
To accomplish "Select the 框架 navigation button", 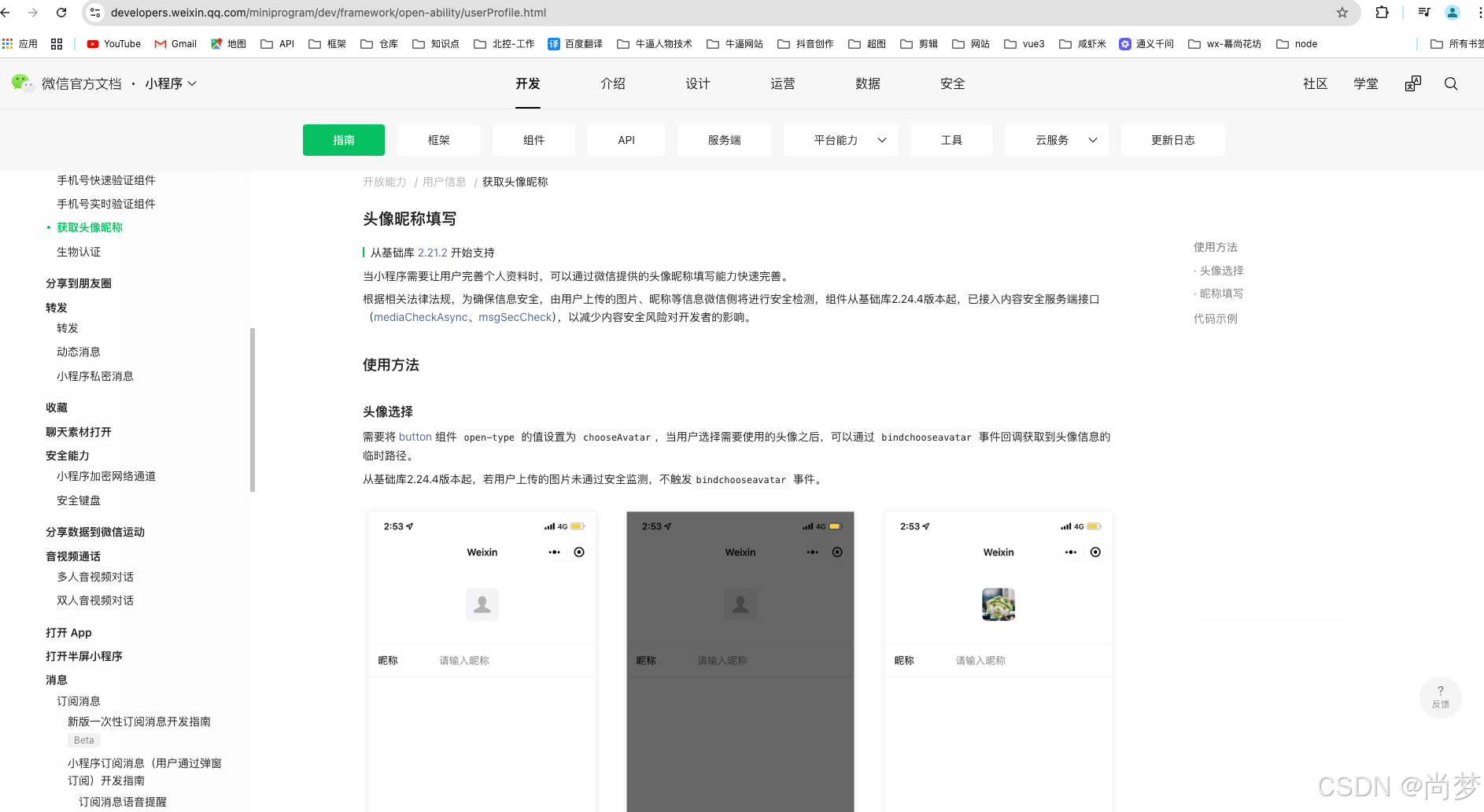I will click(438, 140).
